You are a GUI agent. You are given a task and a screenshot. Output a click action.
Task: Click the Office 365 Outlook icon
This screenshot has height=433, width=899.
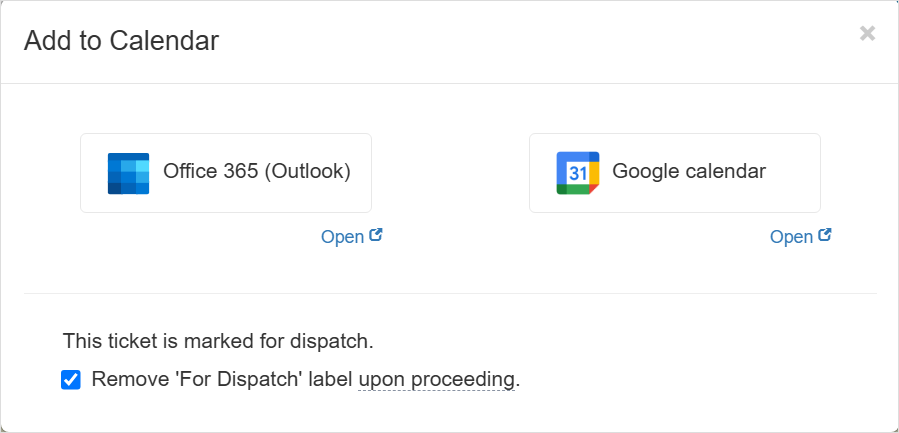tap(128, 173)
